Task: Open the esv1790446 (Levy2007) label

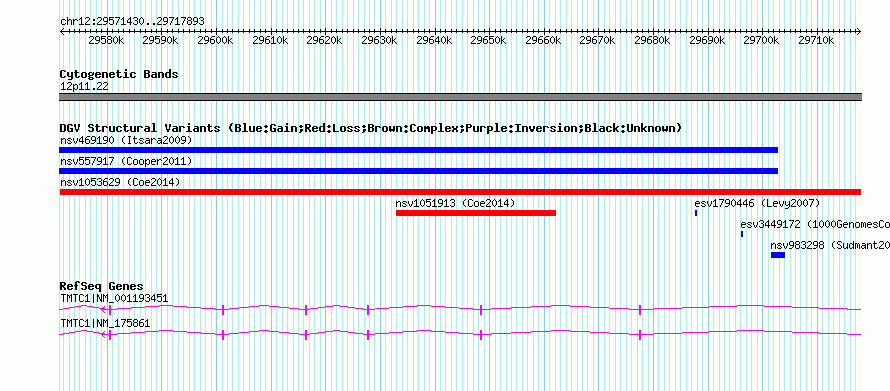Action: click(757, 203)
